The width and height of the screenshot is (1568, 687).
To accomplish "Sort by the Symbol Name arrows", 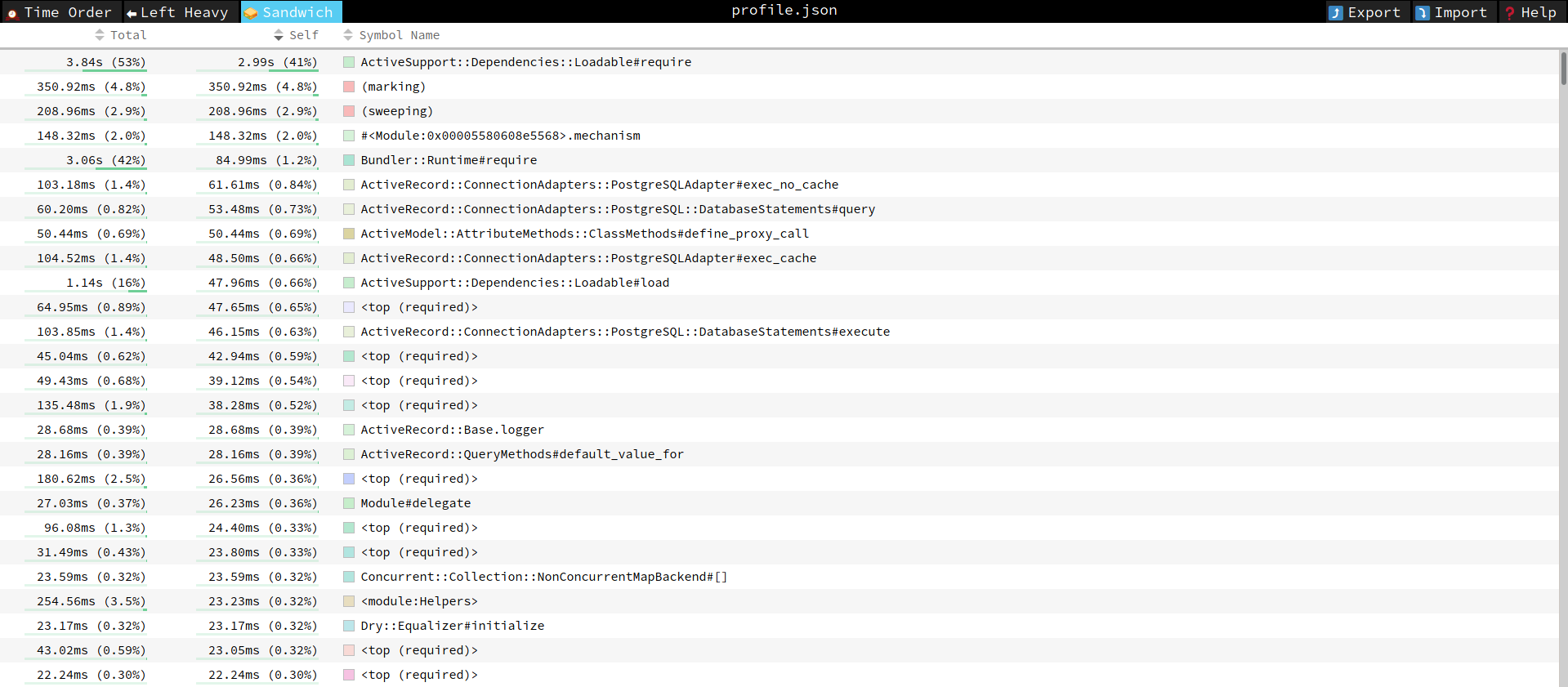I will click(x=348, y=35).
